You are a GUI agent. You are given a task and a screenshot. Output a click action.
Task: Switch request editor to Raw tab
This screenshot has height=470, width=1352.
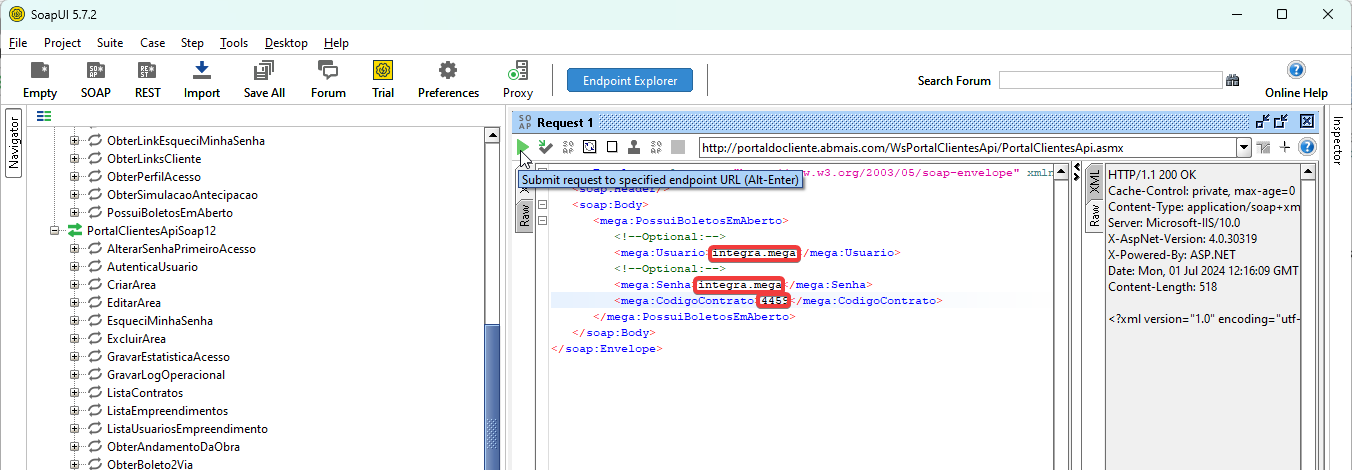pyautogui.click(x=524, y=215)
